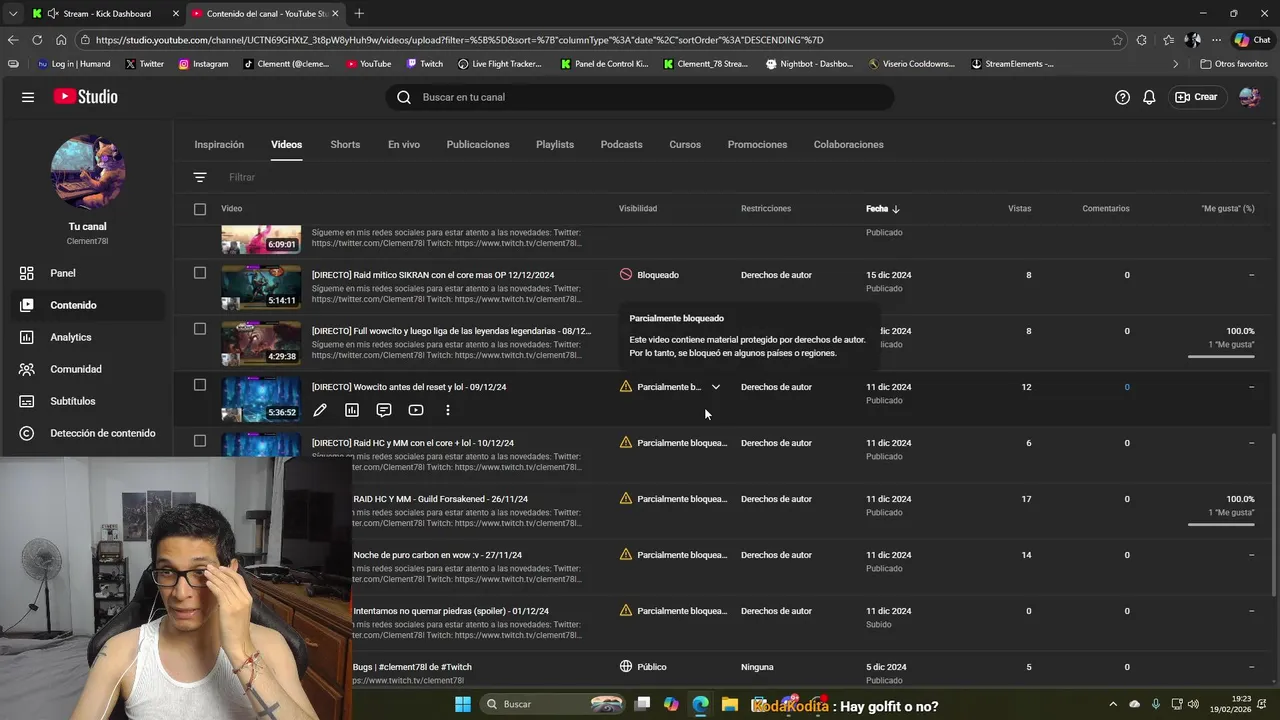The width and height of the screenshot is (1280, 720).
Task: Expand visibility dropdown for Wowcito video
Action: click(716, 387)
